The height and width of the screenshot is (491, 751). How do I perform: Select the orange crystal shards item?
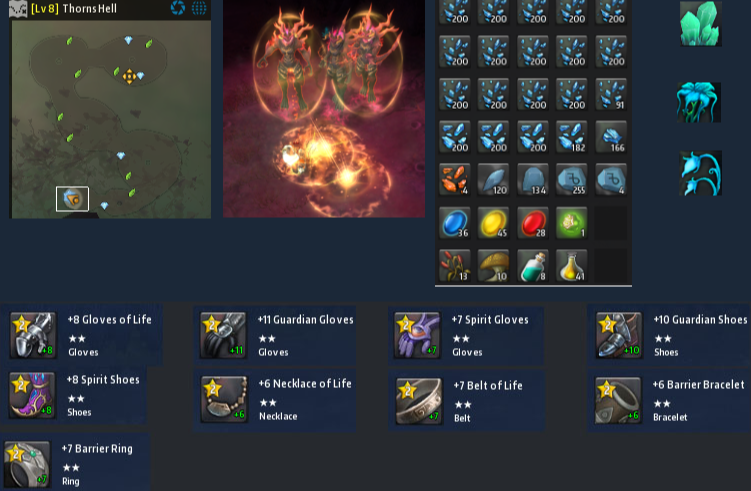454,180
